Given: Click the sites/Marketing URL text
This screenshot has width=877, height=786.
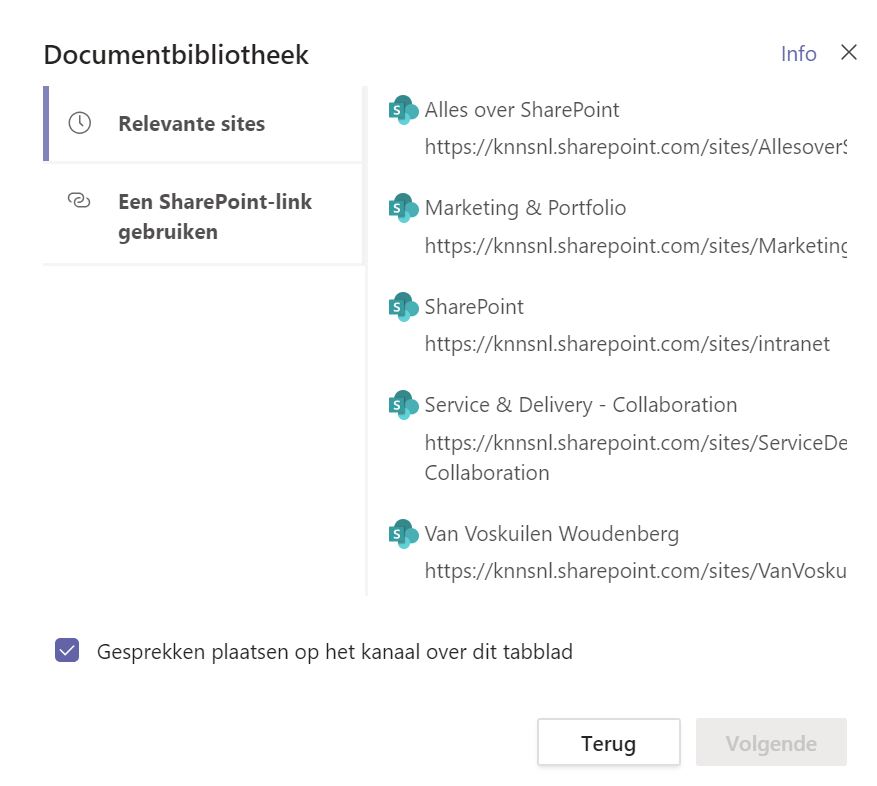Looking at the screenshot, I should tap(636, 246).
